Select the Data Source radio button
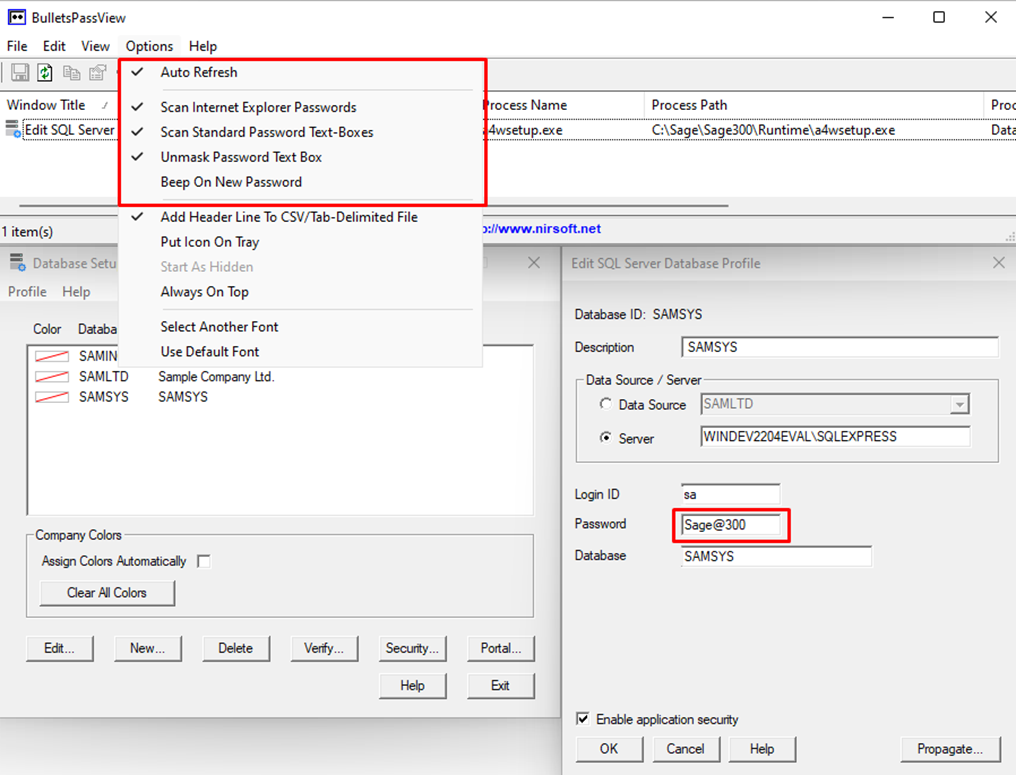Screen dimensions: 1016x775 click(605, 405)
